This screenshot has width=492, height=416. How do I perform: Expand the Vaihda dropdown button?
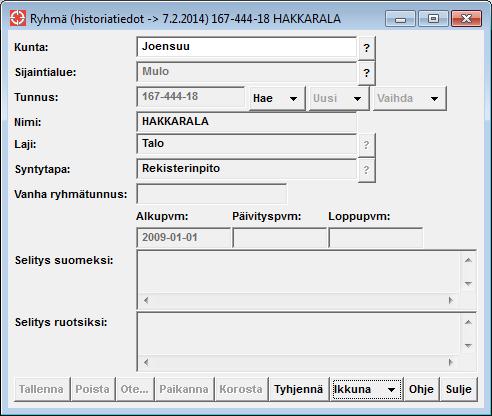409,98
